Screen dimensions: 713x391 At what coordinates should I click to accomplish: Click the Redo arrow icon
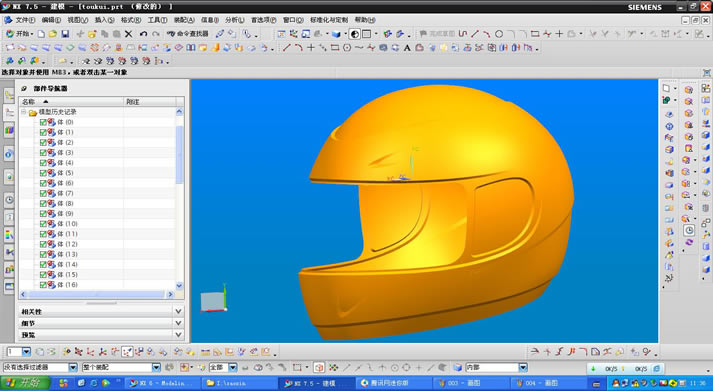click(156, 34)
